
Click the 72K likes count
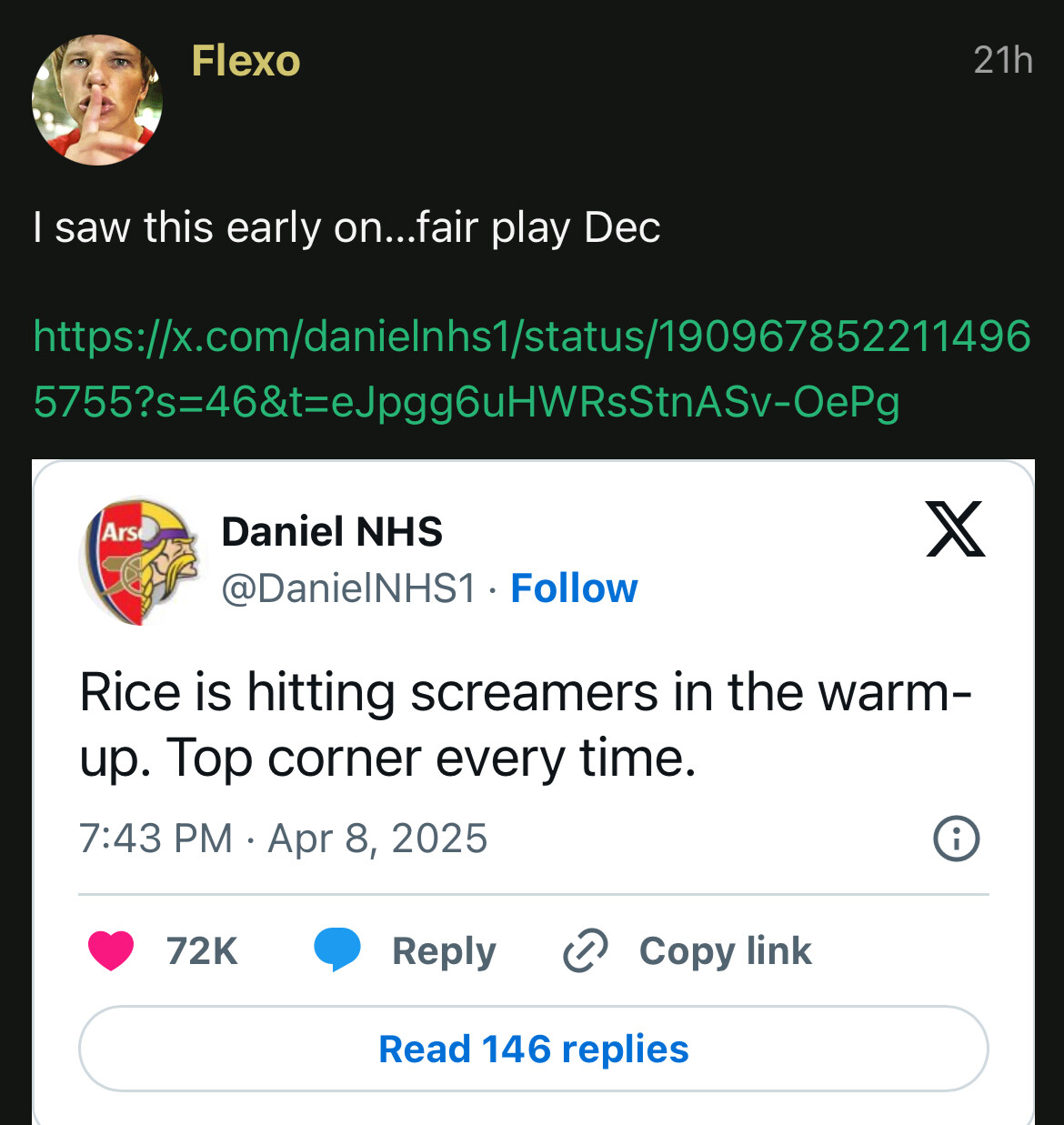202,951
